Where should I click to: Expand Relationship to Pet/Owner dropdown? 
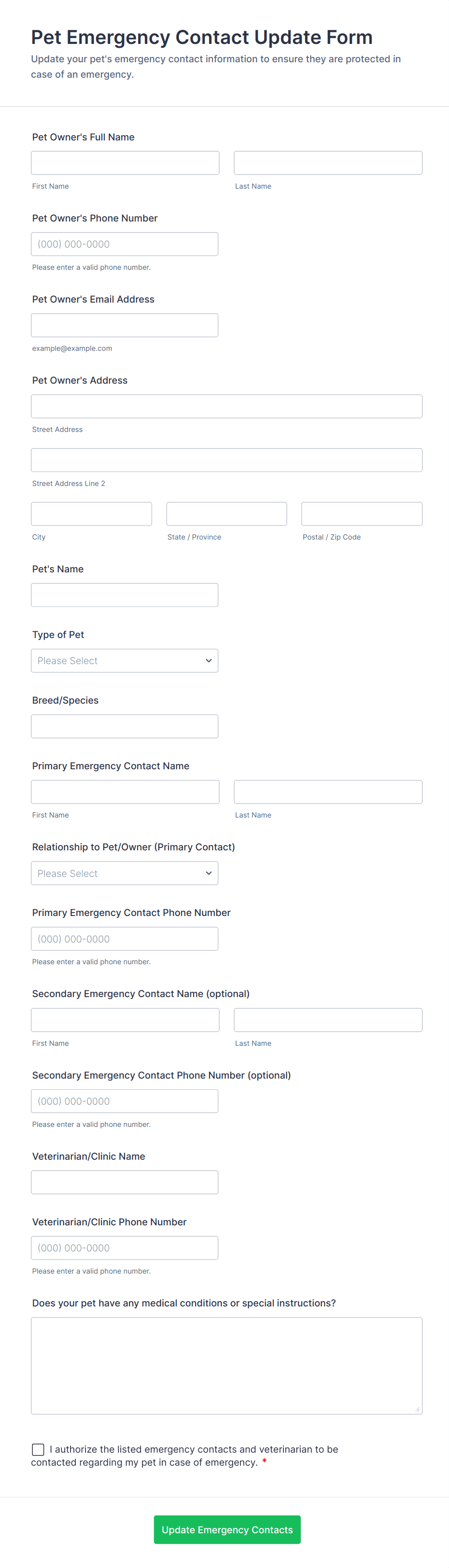tap(124, 873)
